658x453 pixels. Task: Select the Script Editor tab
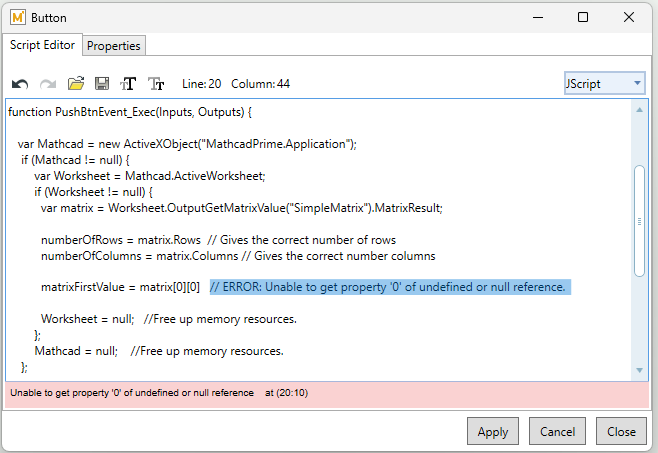pos(42,45)
